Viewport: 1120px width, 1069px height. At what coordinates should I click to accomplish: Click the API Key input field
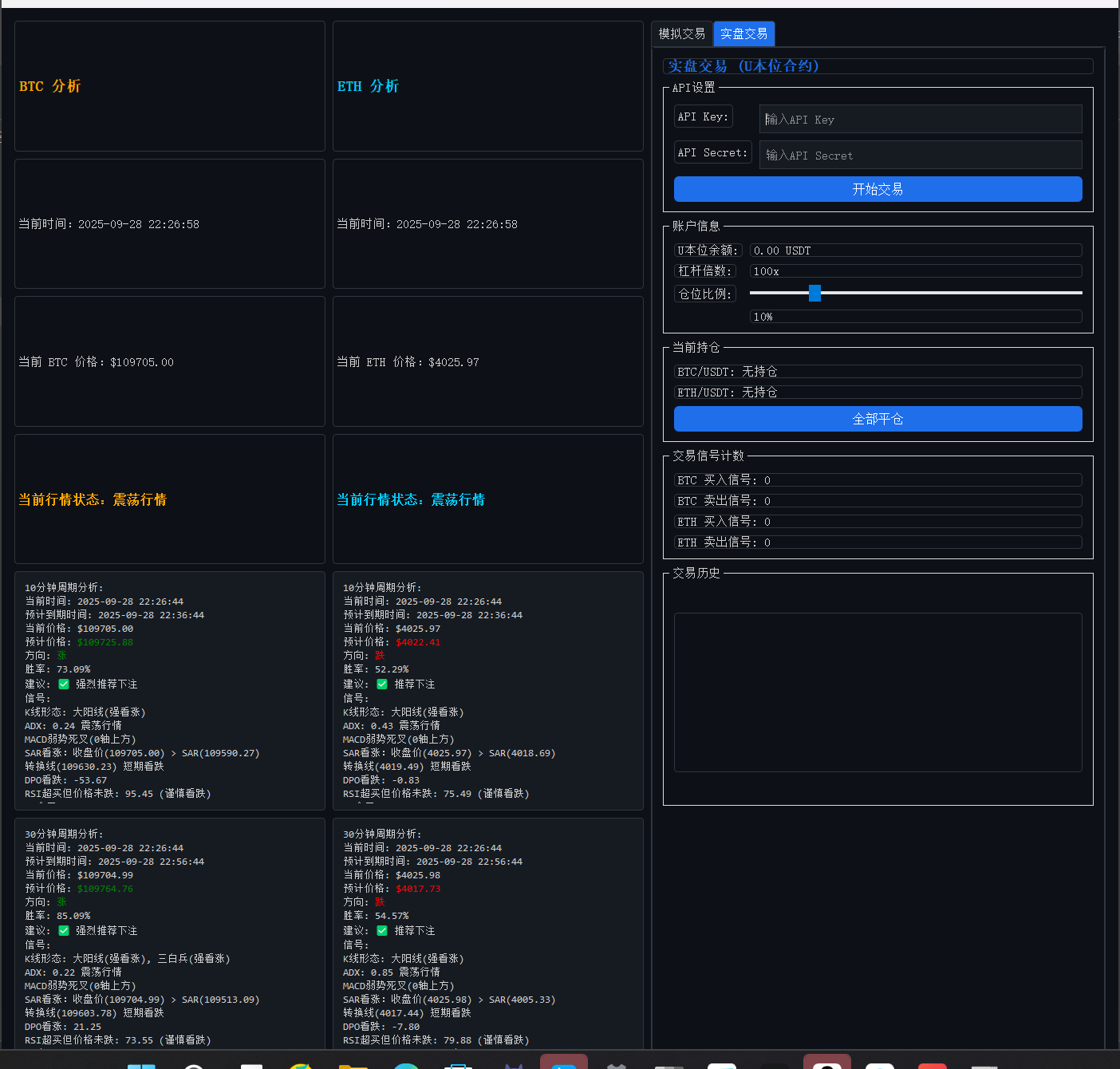pos(920,119)
